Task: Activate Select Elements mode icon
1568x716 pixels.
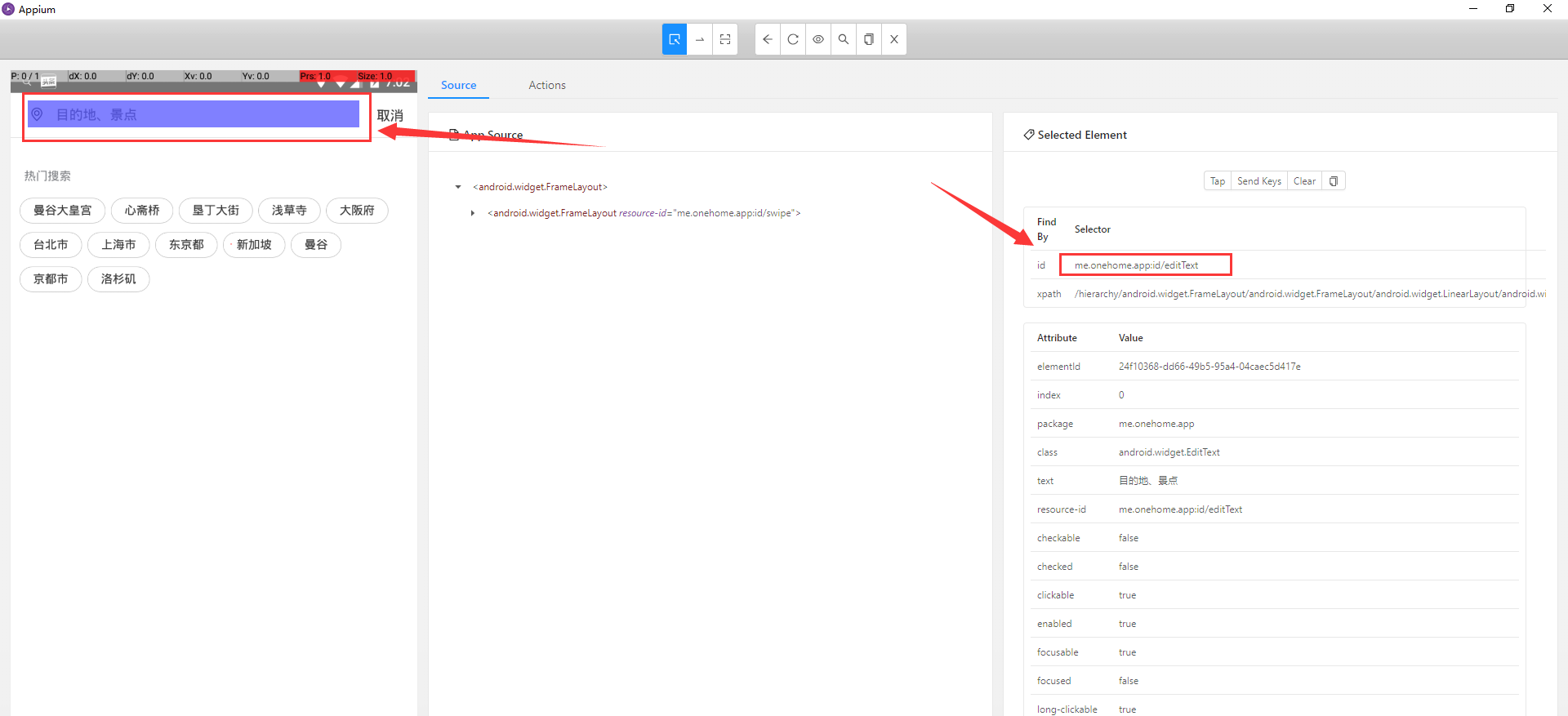Action: [675, 39]
